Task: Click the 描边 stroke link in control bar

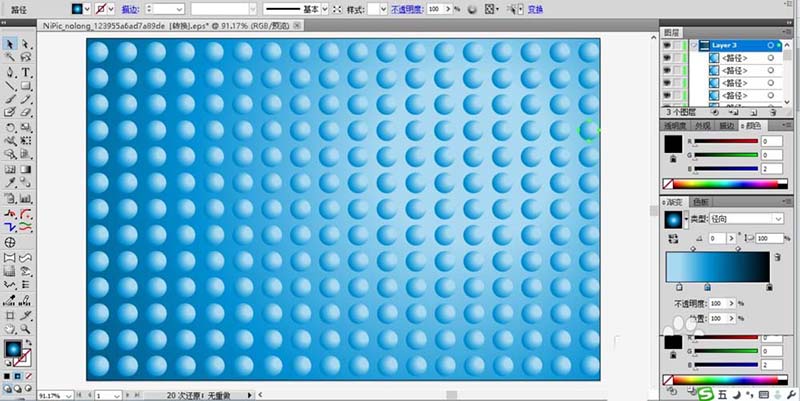Action: click(x=131, y=8)
